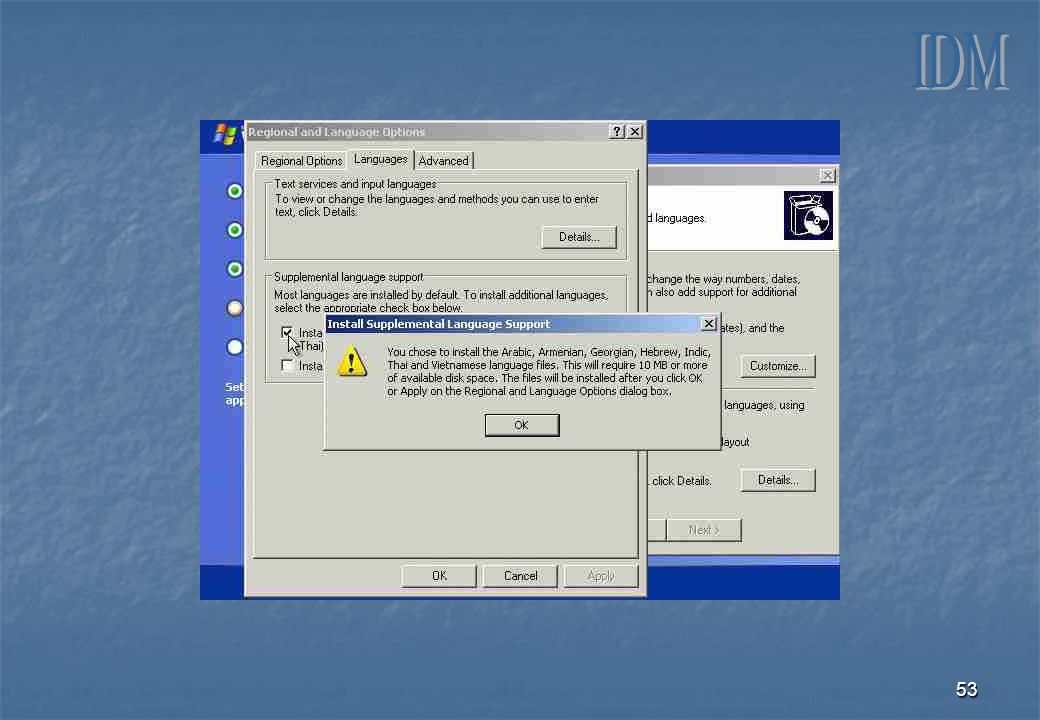The height and width of the screenshot is (720, 1040).
Task: Select the Languages tab
Action: point(381,159)
